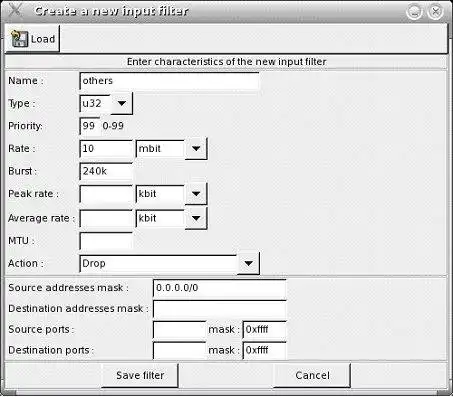
Task: Open the window menu X icon
Action: pyautogui.click(x=15, y=10)
